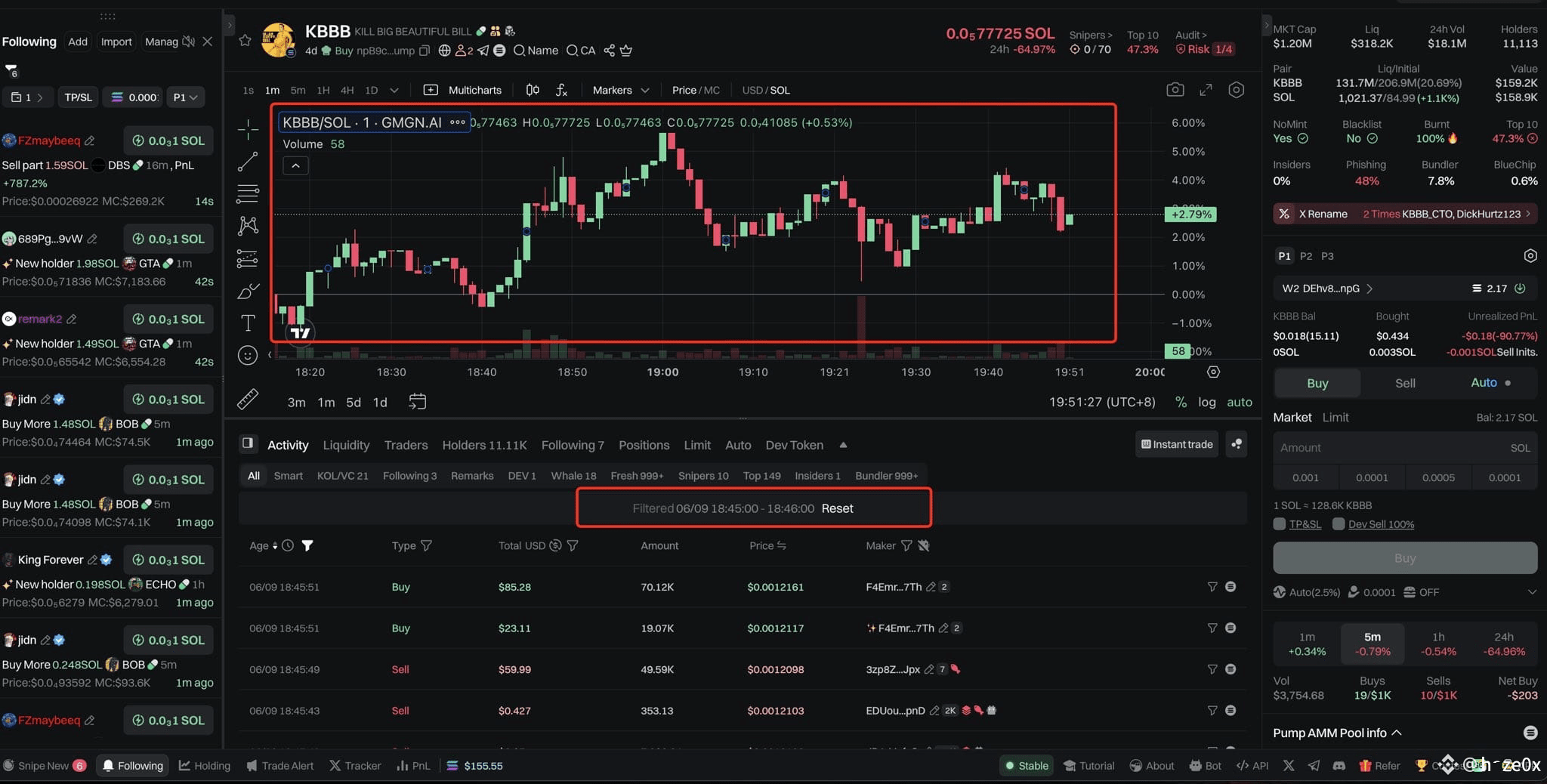This screenshot has height=784, width=1547.
Task: Open X Rename history row
Action: (x=1405, y=214)
